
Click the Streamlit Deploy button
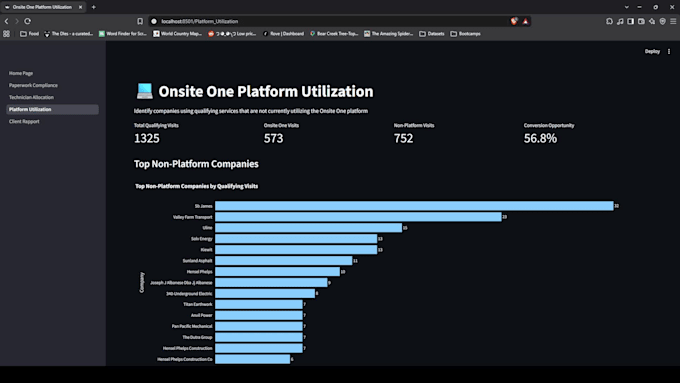652,51
